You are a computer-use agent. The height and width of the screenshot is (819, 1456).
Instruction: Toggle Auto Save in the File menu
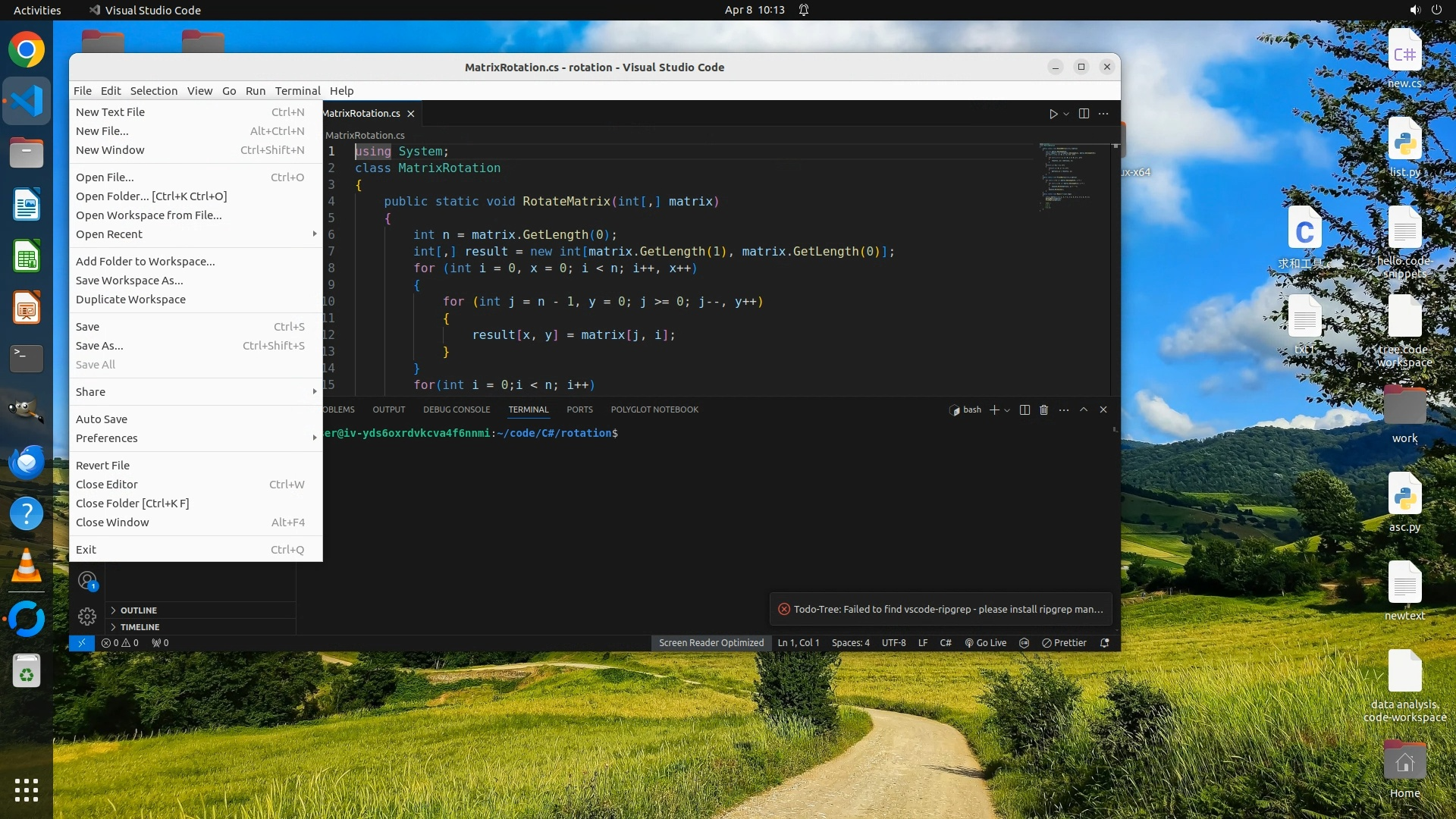[102, 419]
